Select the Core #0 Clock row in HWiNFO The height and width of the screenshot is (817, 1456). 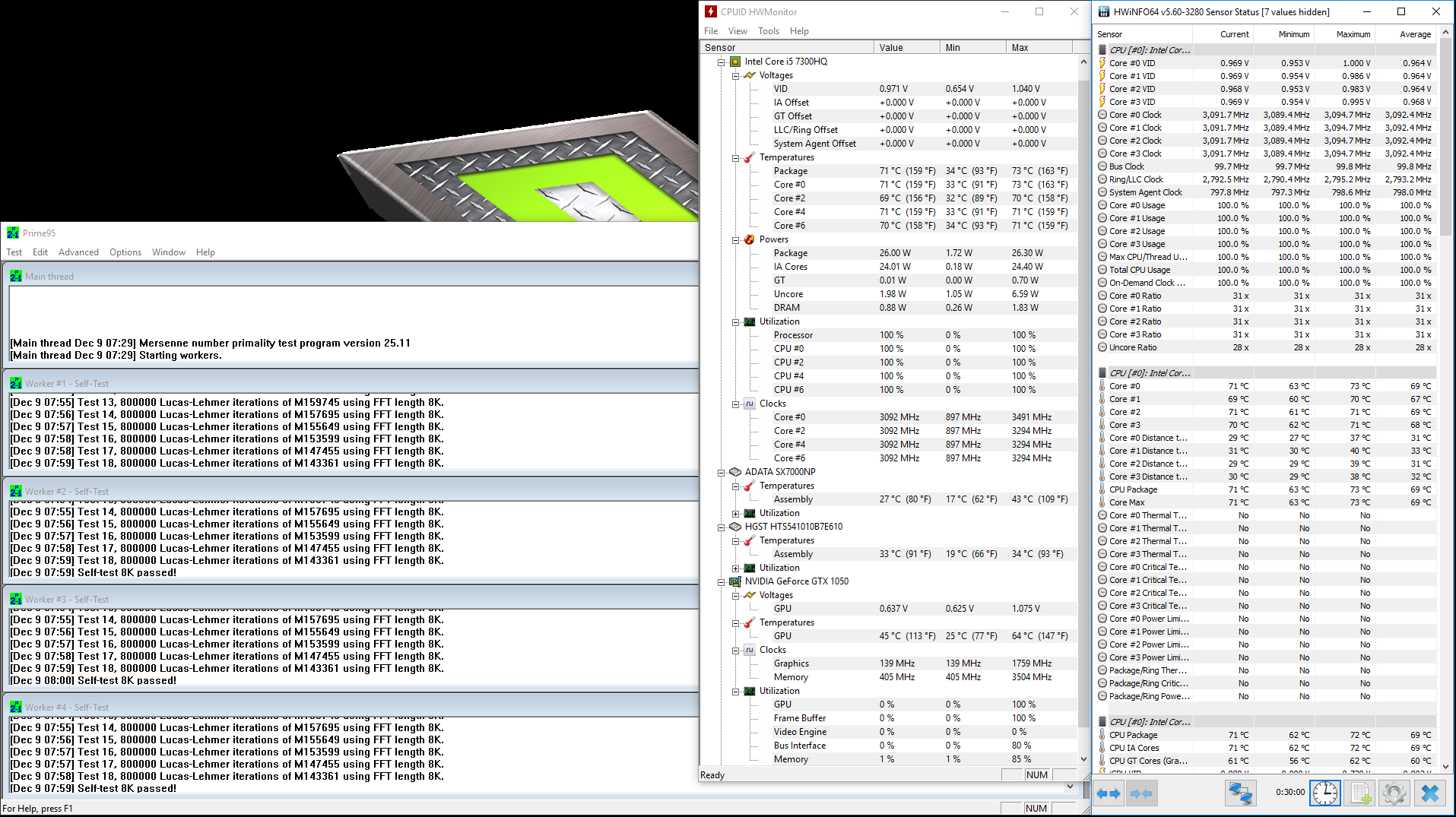point(1266,115)
